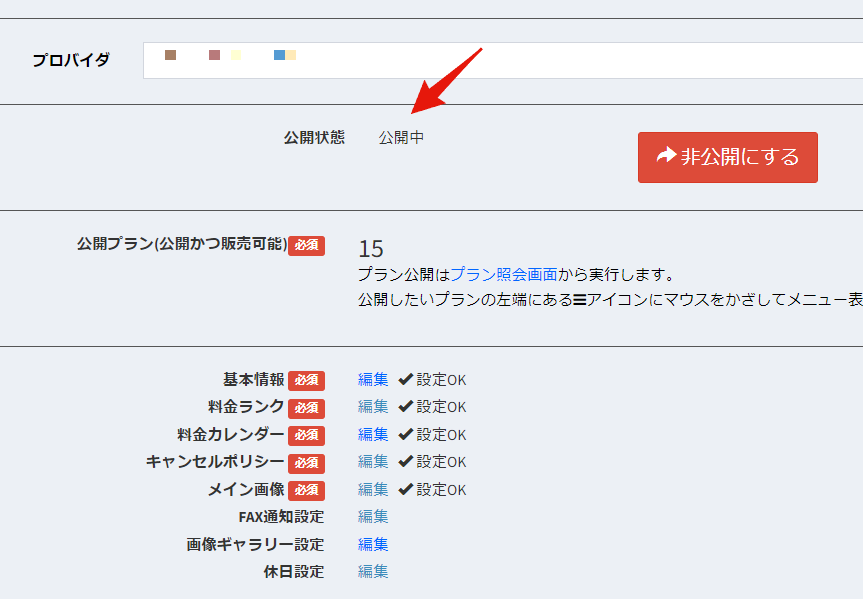Image resolution: width=863 pixels, height=599 pixels.
Task: Click the 公開プラン(公開かつ販売可能) label
Action: (x=182, y=244)
